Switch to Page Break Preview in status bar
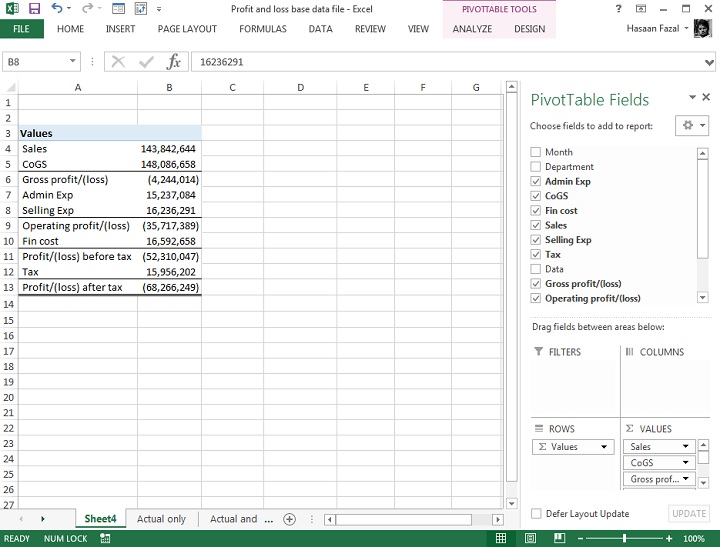The image size is (720, 547). pos(559,538)
